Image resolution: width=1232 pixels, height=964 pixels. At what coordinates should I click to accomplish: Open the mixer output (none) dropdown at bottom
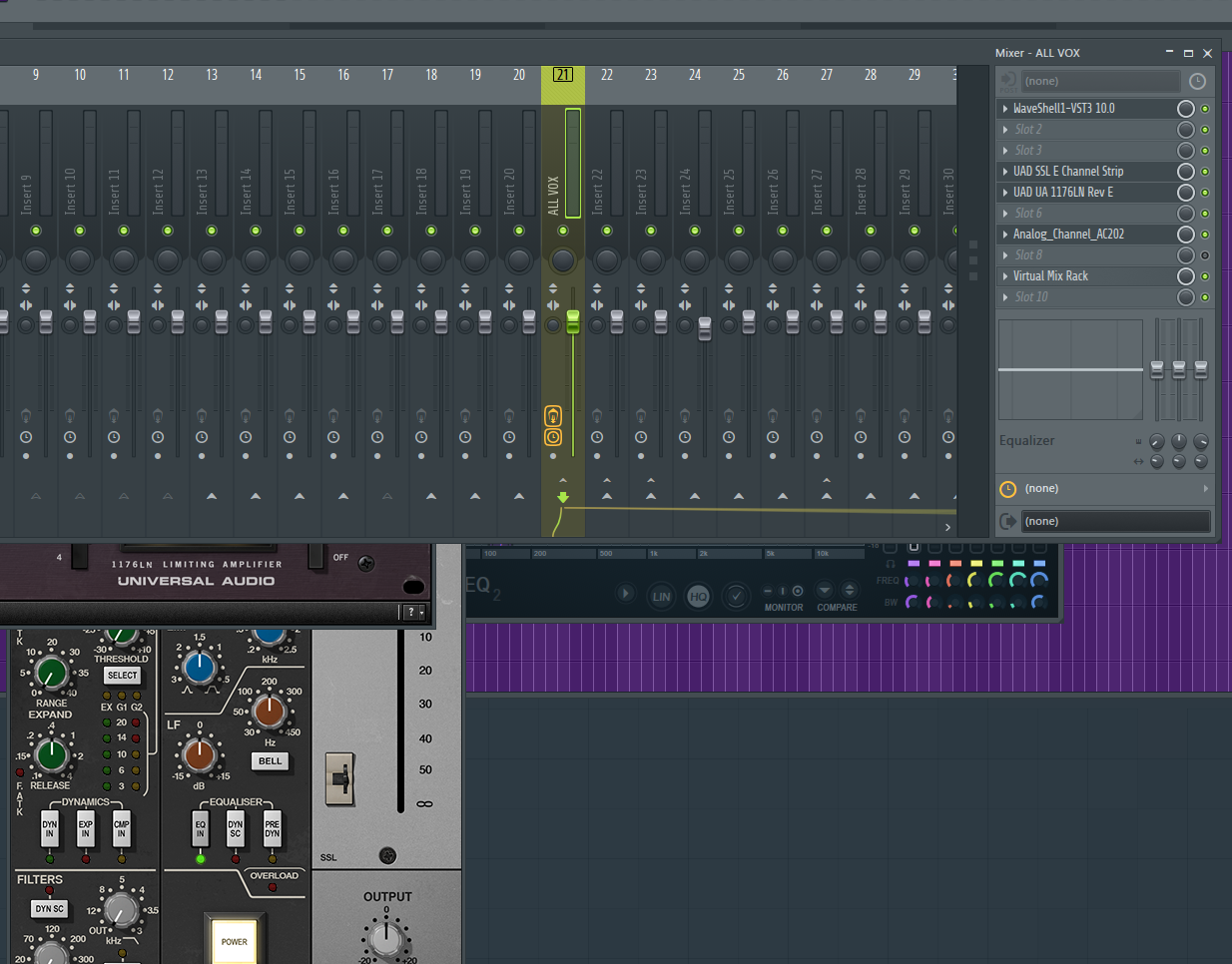pos(1115,521)
